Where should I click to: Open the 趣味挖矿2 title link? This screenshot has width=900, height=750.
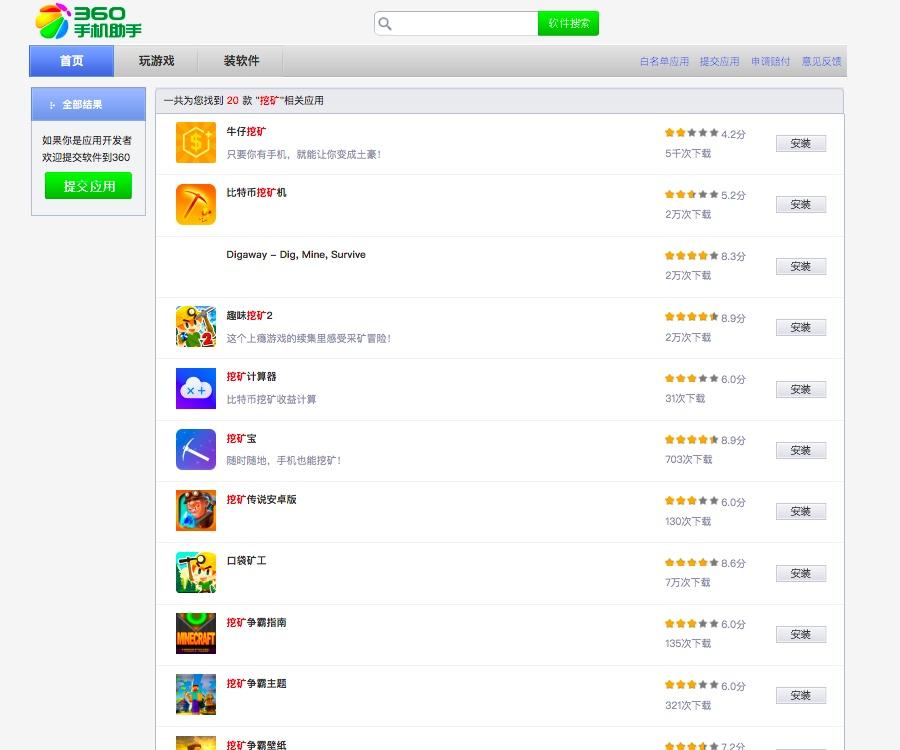click(x=249, y=315)
